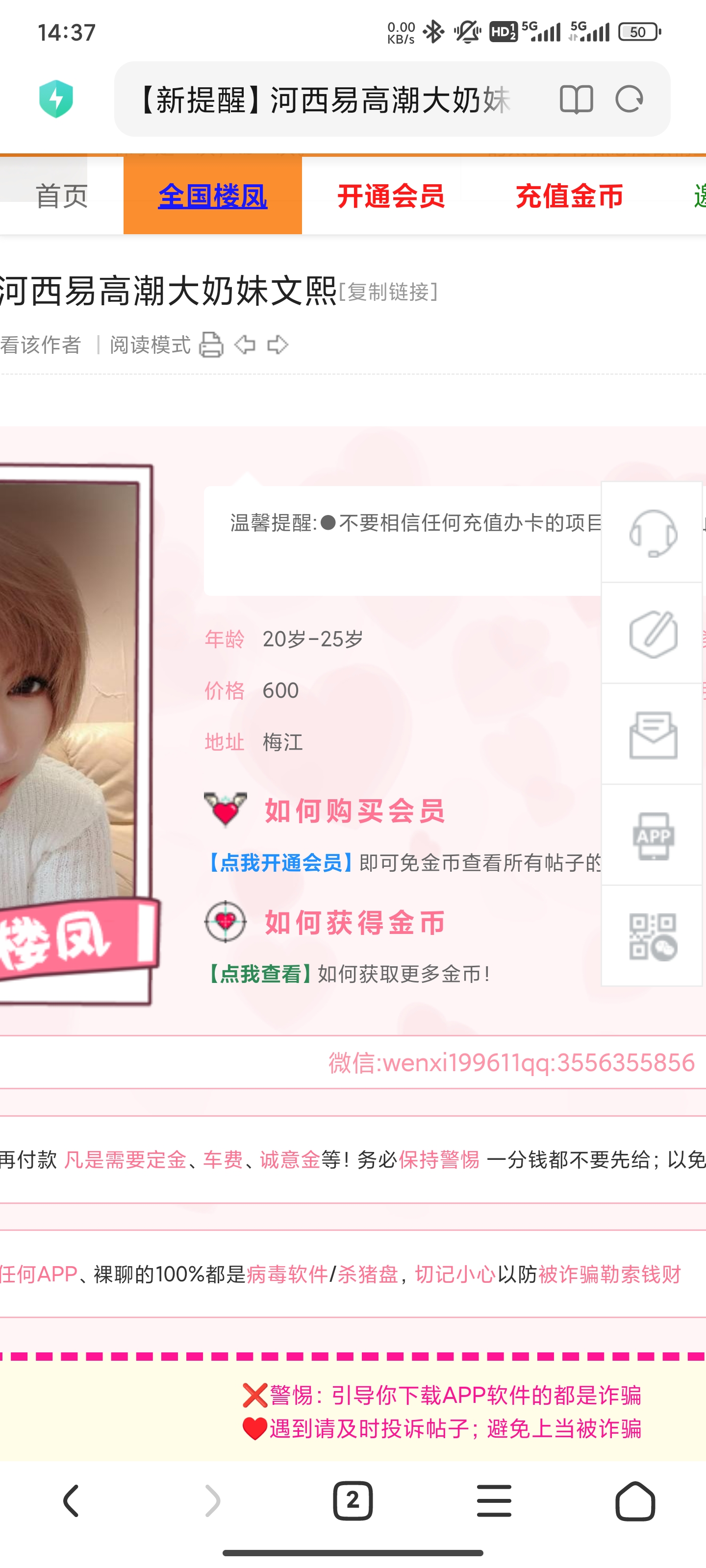Open the browser hamburger menu
Image resolution: width=706 pixels, height=1568 pixels.
(x=494, y=1500)
